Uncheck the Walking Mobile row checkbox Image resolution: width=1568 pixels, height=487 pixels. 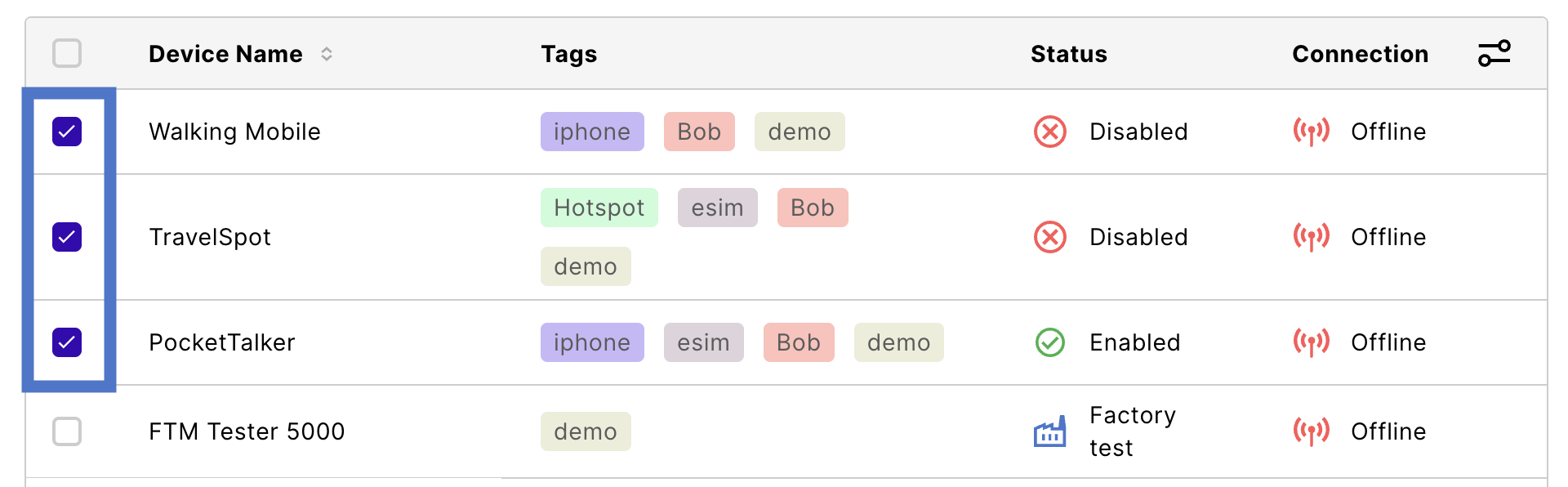67,132
